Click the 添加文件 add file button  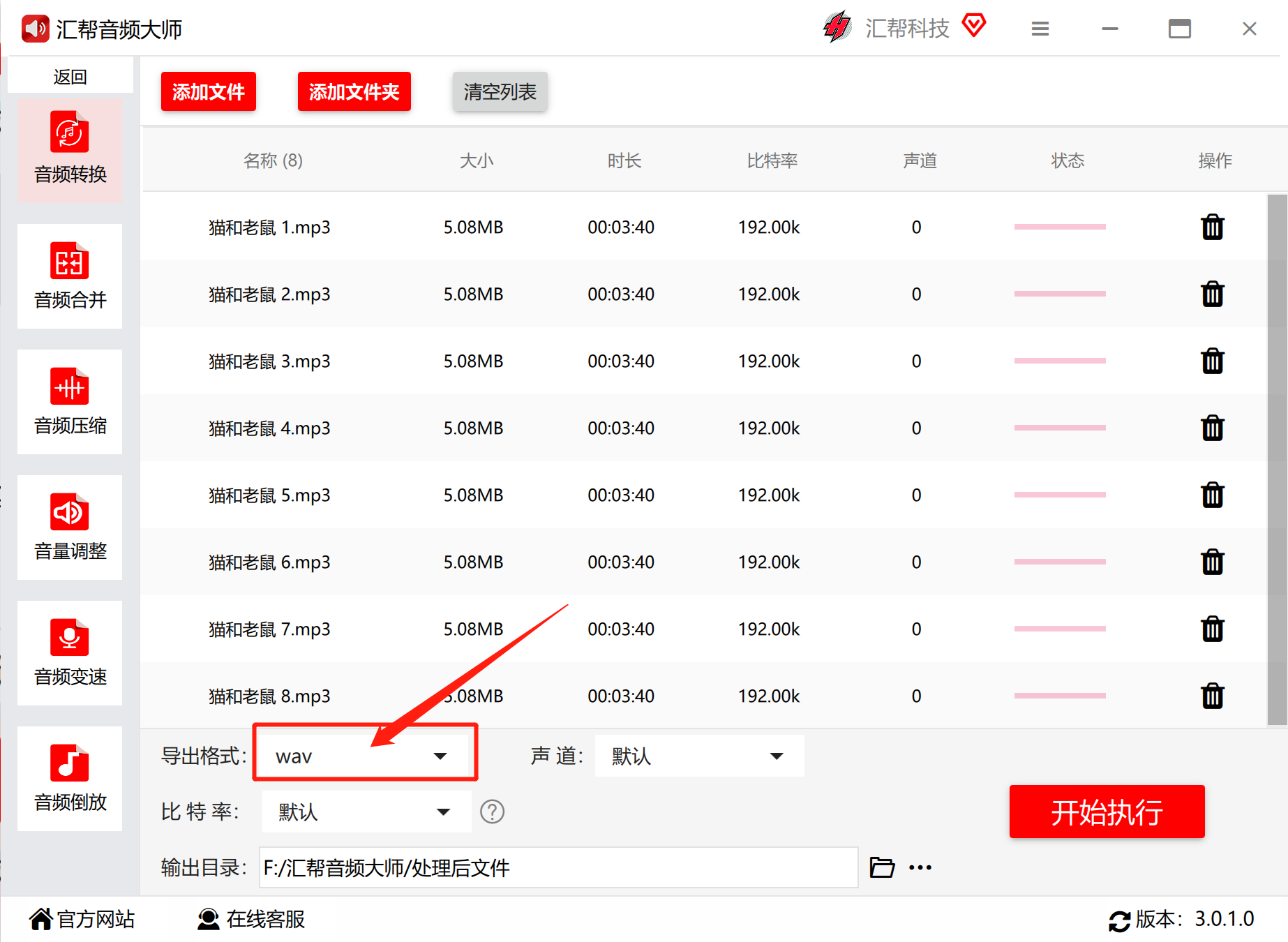[x=209, y=91]
